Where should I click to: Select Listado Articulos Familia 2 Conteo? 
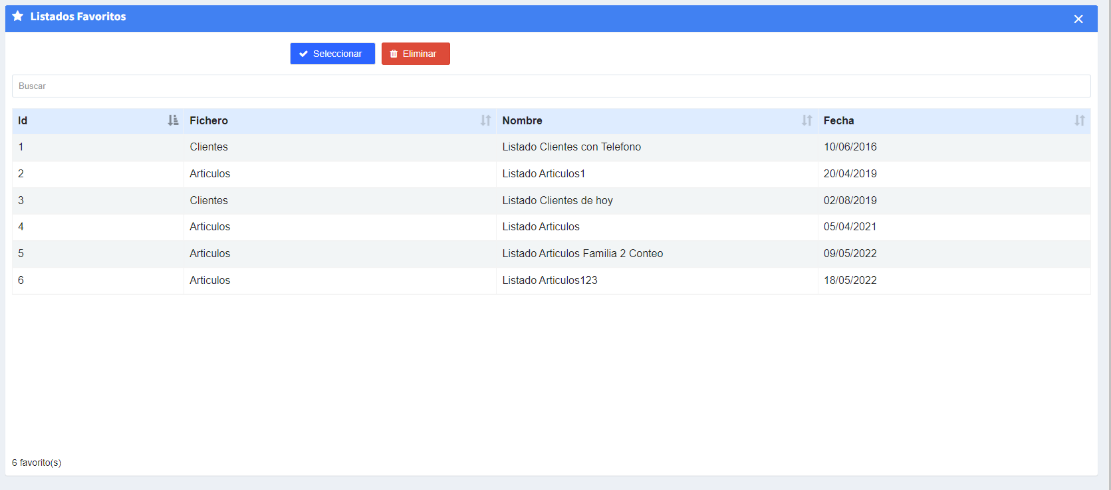click(551, 253)
